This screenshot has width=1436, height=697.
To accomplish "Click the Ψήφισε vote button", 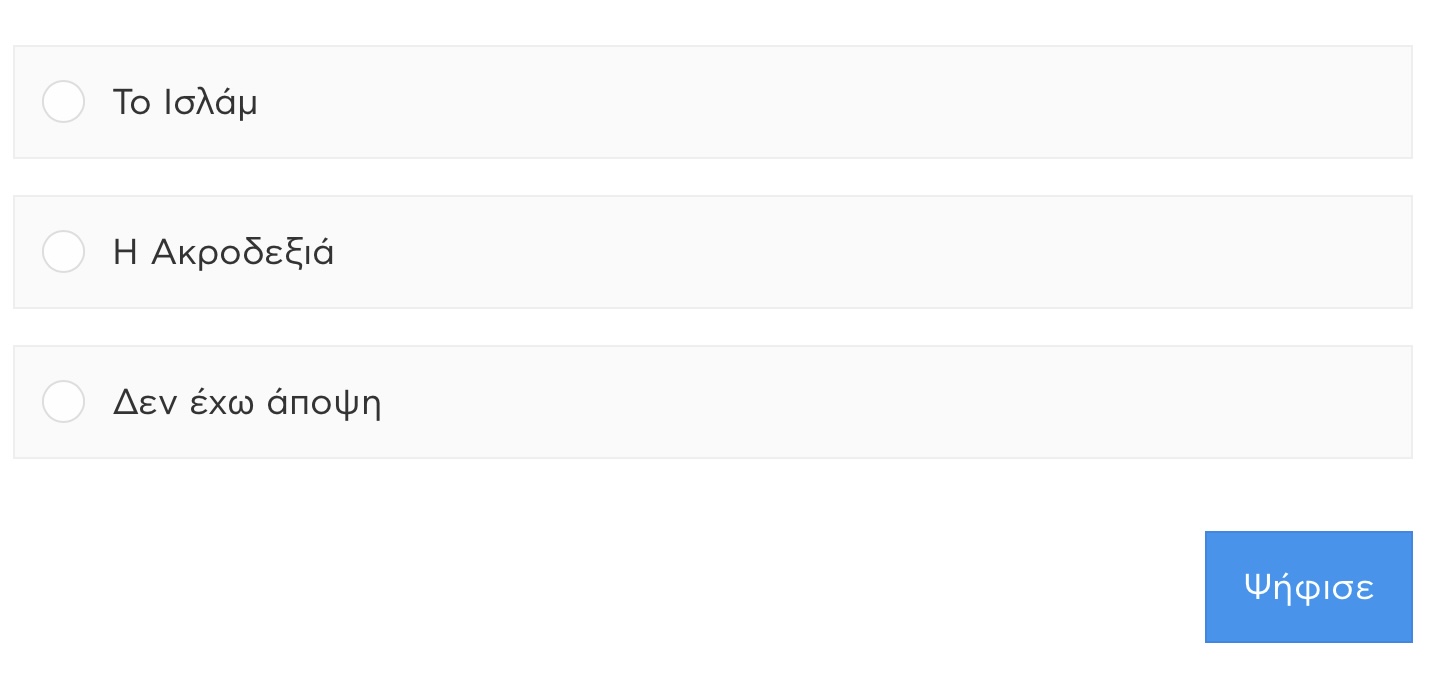I will click(1308, 587).
